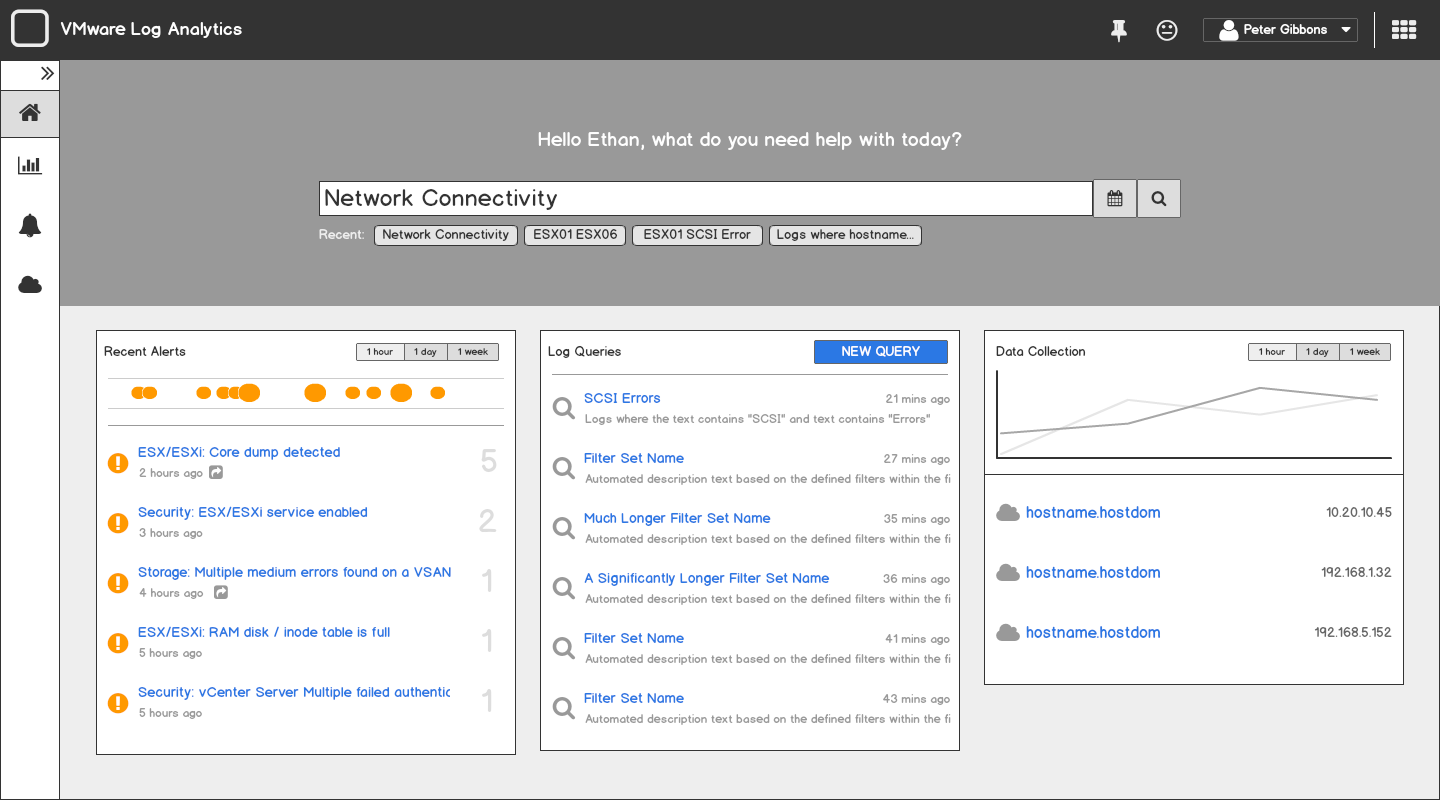Viewport: 1440px width, 800px height.
Task: Click cloud icon beside 192.168.5.152 host
Action: coord(1008,633)
